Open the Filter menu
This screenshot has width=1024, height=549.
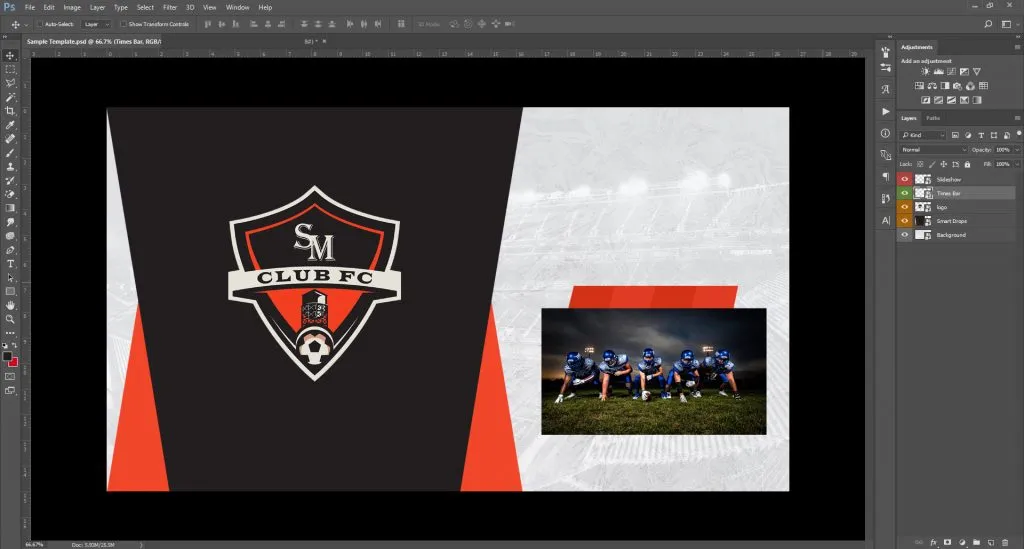170,7
